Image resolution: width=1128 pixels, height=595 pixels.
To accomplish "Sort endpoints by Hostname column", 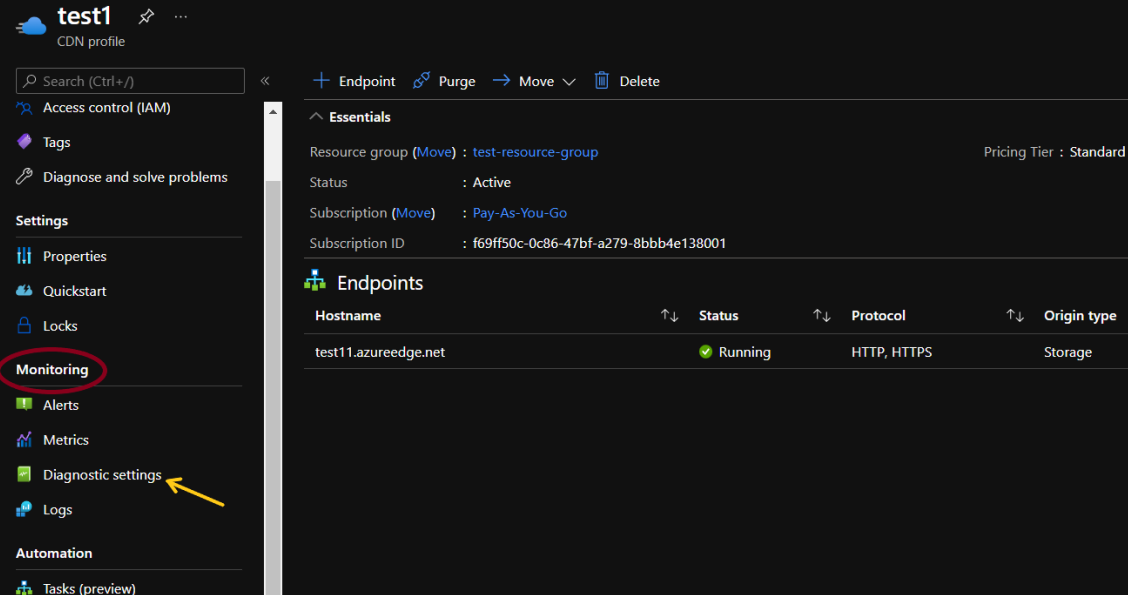I will (x=669, y=316).
